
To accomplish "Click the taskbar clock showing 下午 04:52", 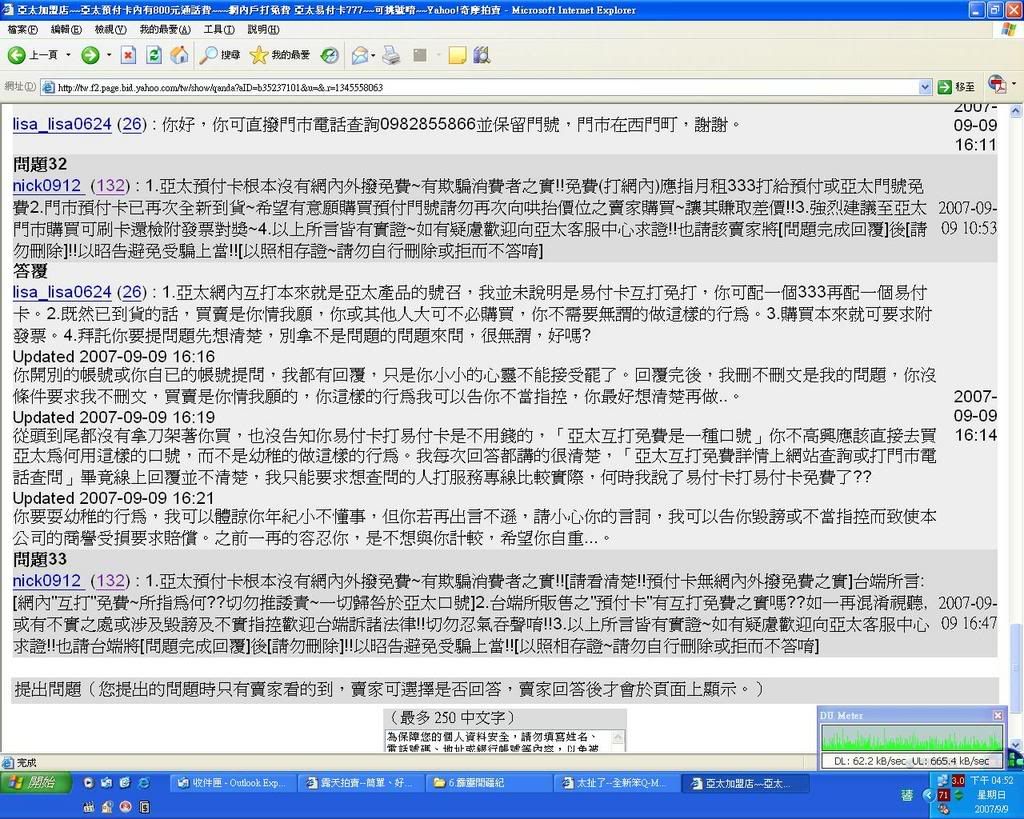I will point(991,780).
